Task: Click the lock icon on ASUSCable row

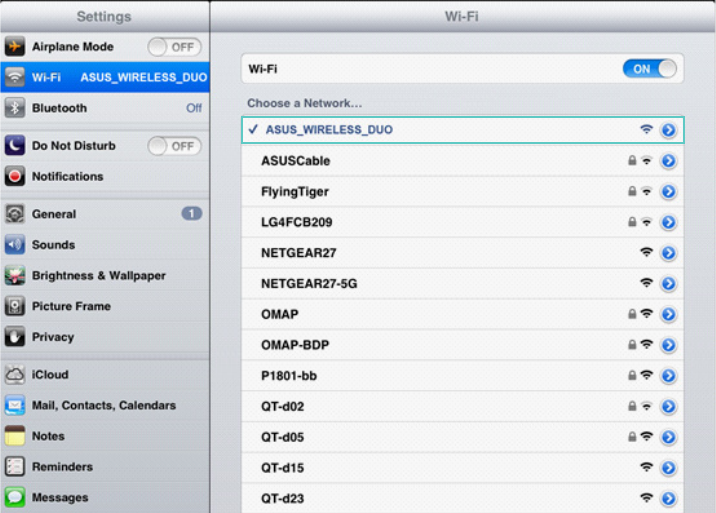Action: (632, 160)
